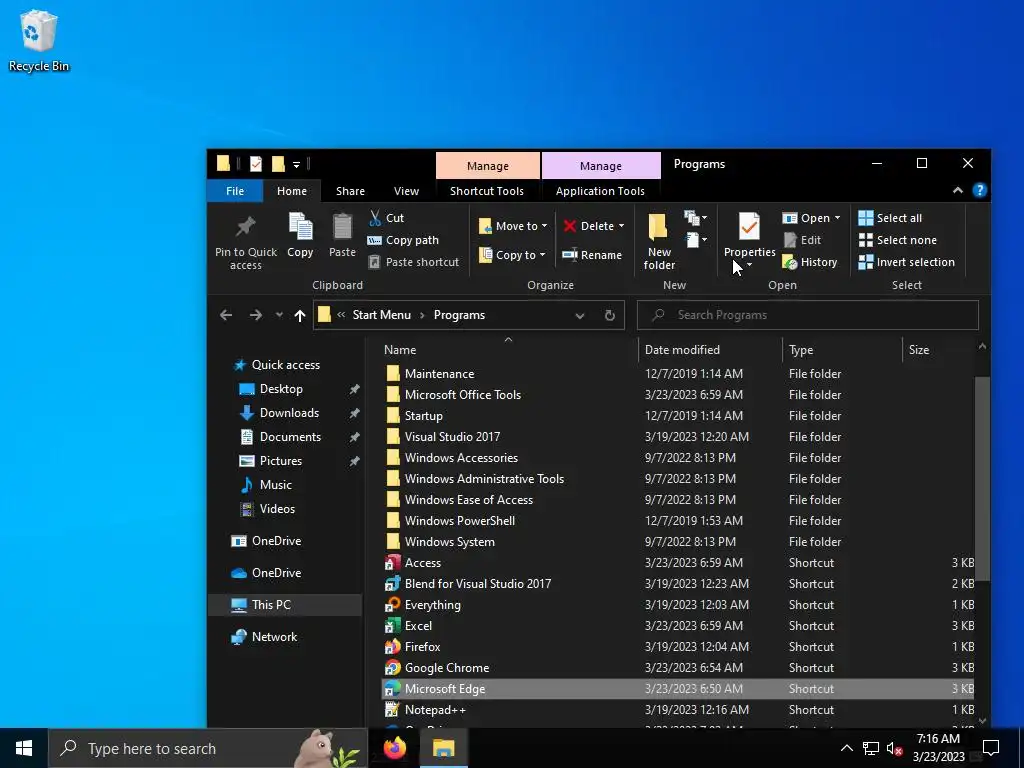This screenshot has height=768, width=1024.
Task: Click Paste shortcut in ribbon
Action: 413,262
